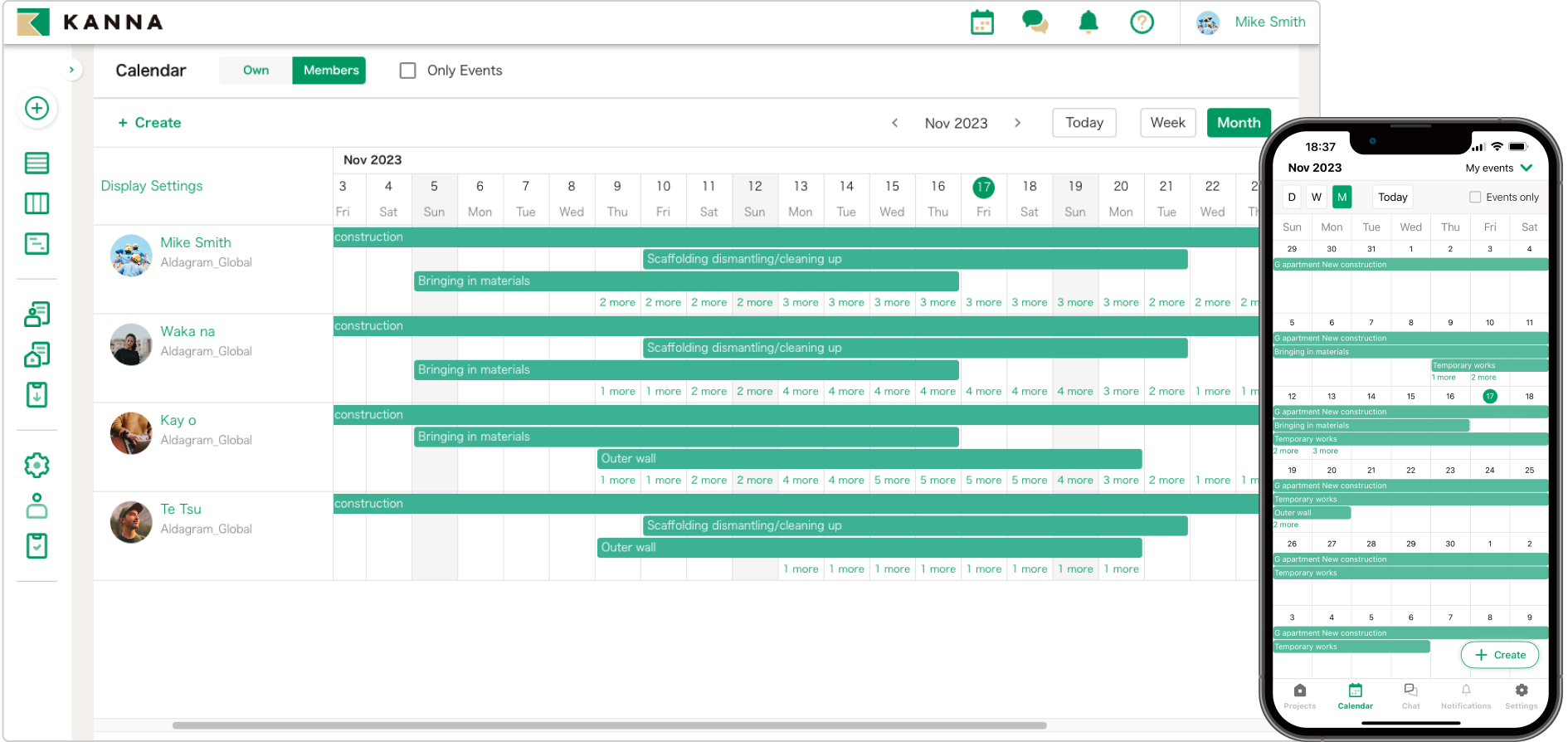Go to next month with right chevron
The width and height of the screenshot is (1568, 742).
tap(1017, 123)
